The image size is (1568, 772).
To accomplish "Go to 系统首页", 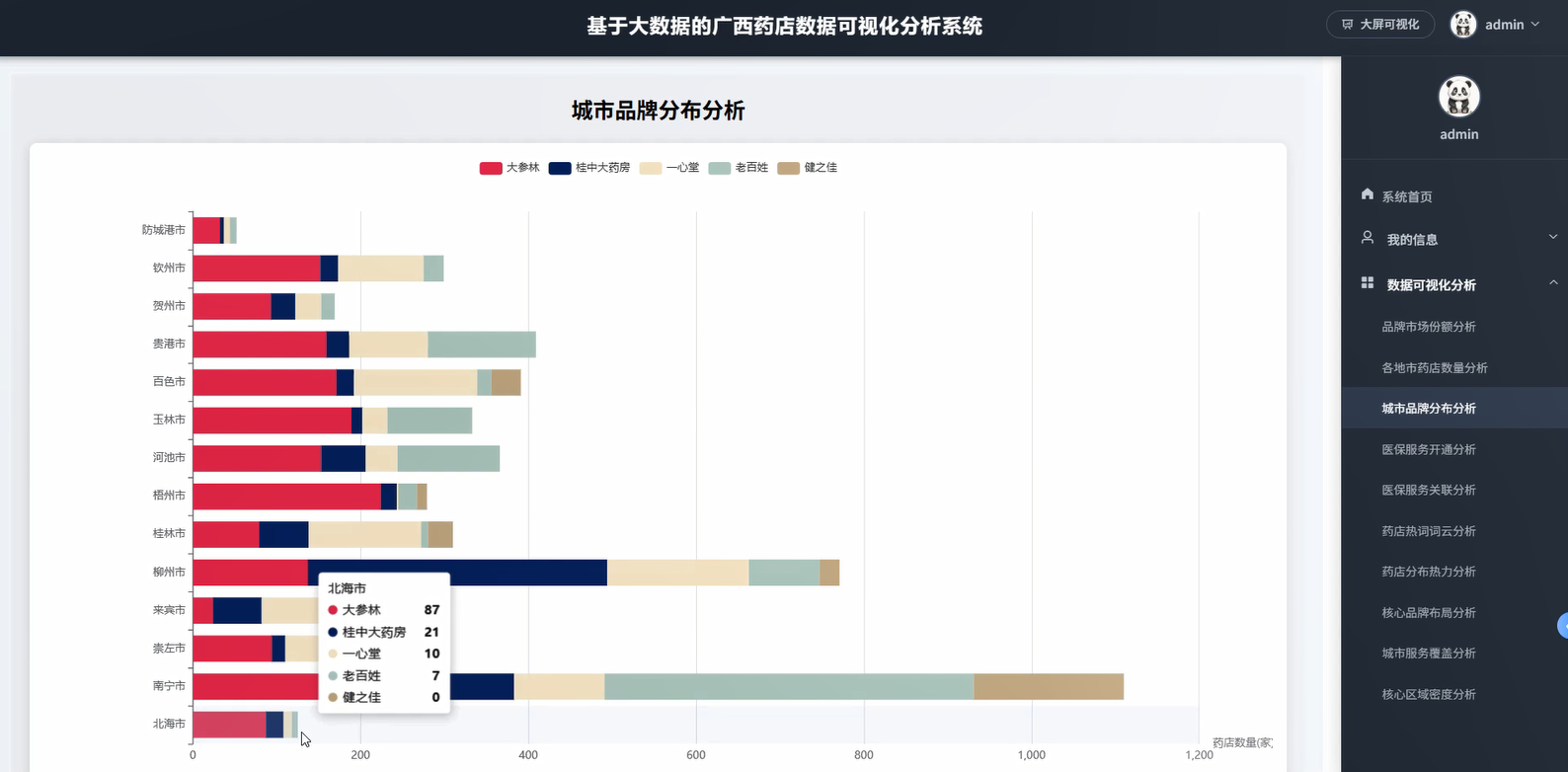I will (x=1407, y=197).
